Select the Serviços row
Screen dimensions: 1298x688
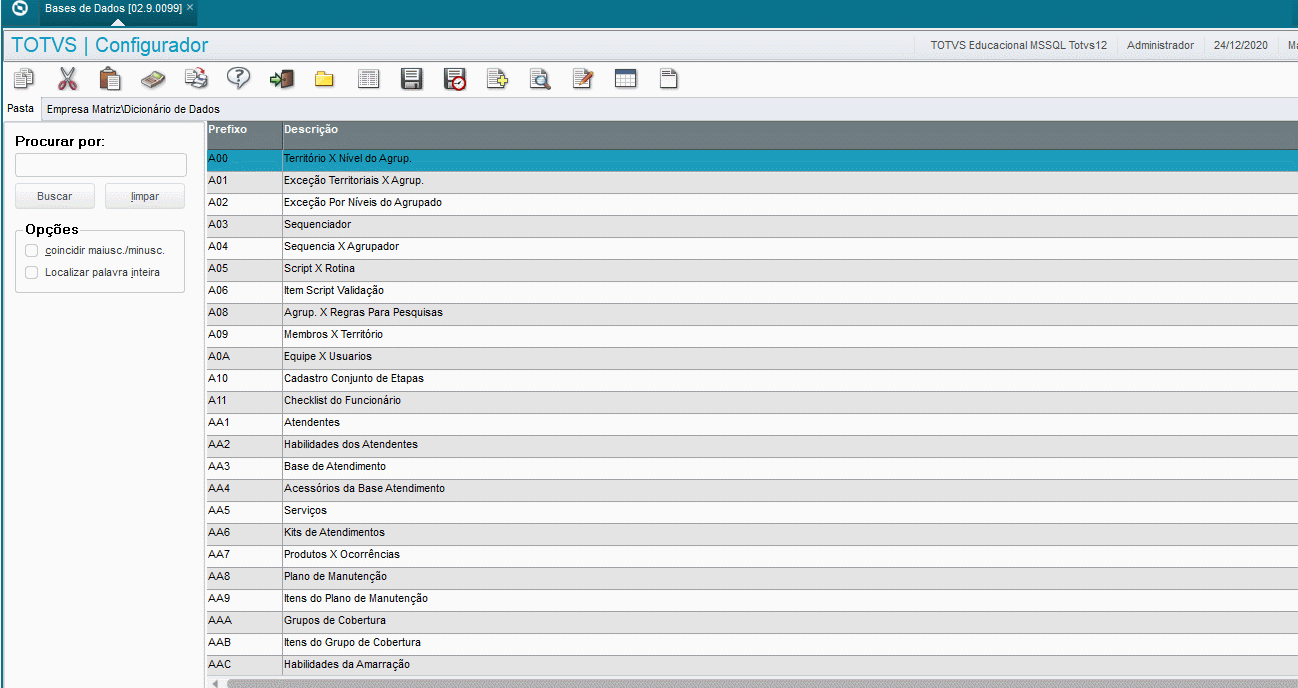pyautogui.click(x=752, y=511)
